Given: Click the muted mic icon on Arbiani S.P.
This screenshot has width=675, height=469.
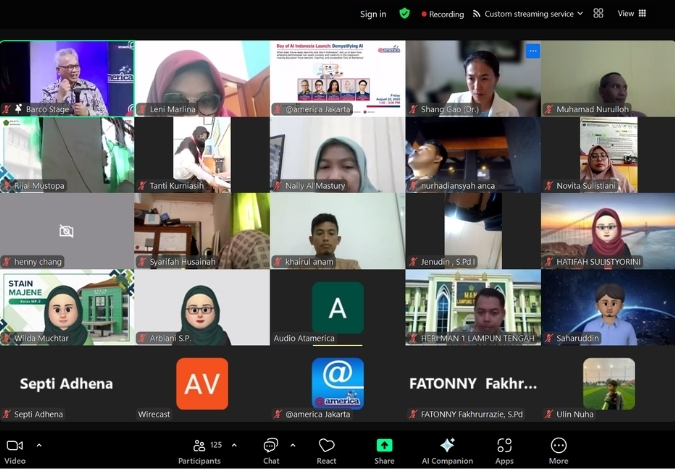Looking at the screenshot, I should click(x=142, y=339).
